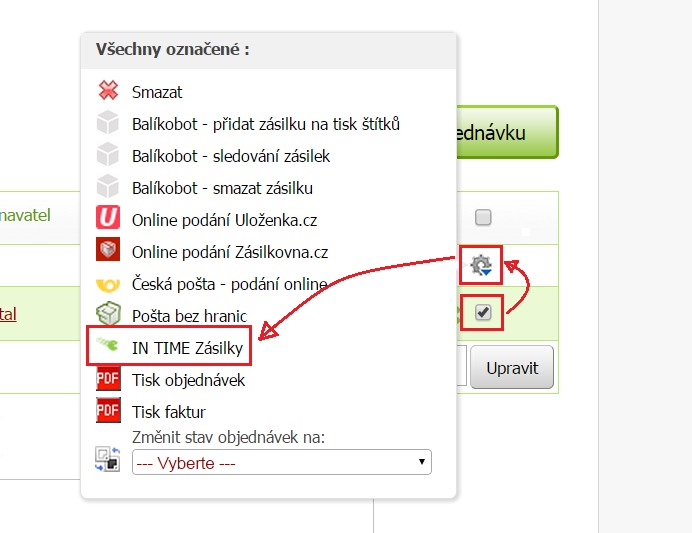
Task: Click the red X Smazat icon
Action: (108, 90)
